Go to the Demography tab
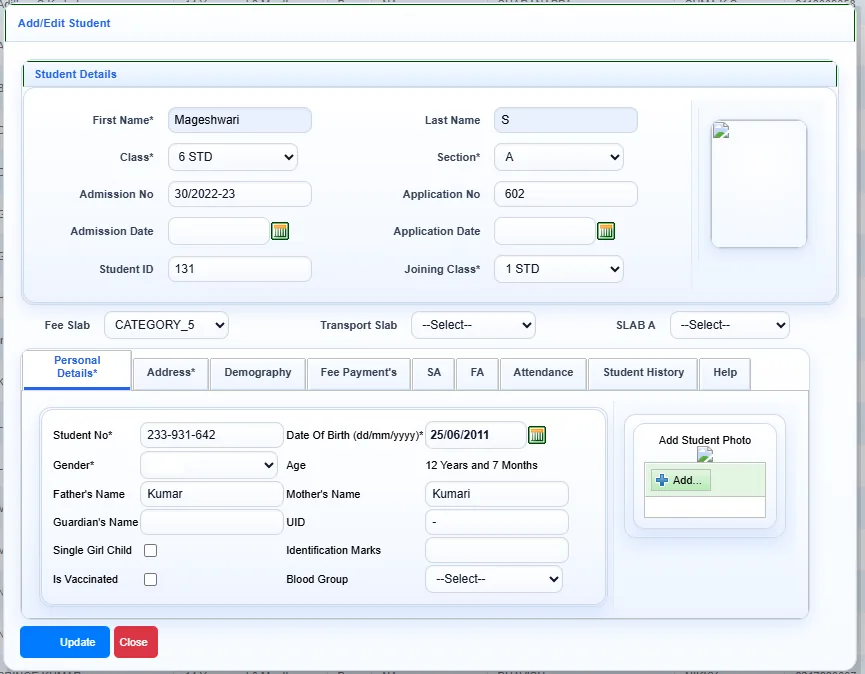Image resolution: width=865 pixels, height=674 pixels. (258, 373)
